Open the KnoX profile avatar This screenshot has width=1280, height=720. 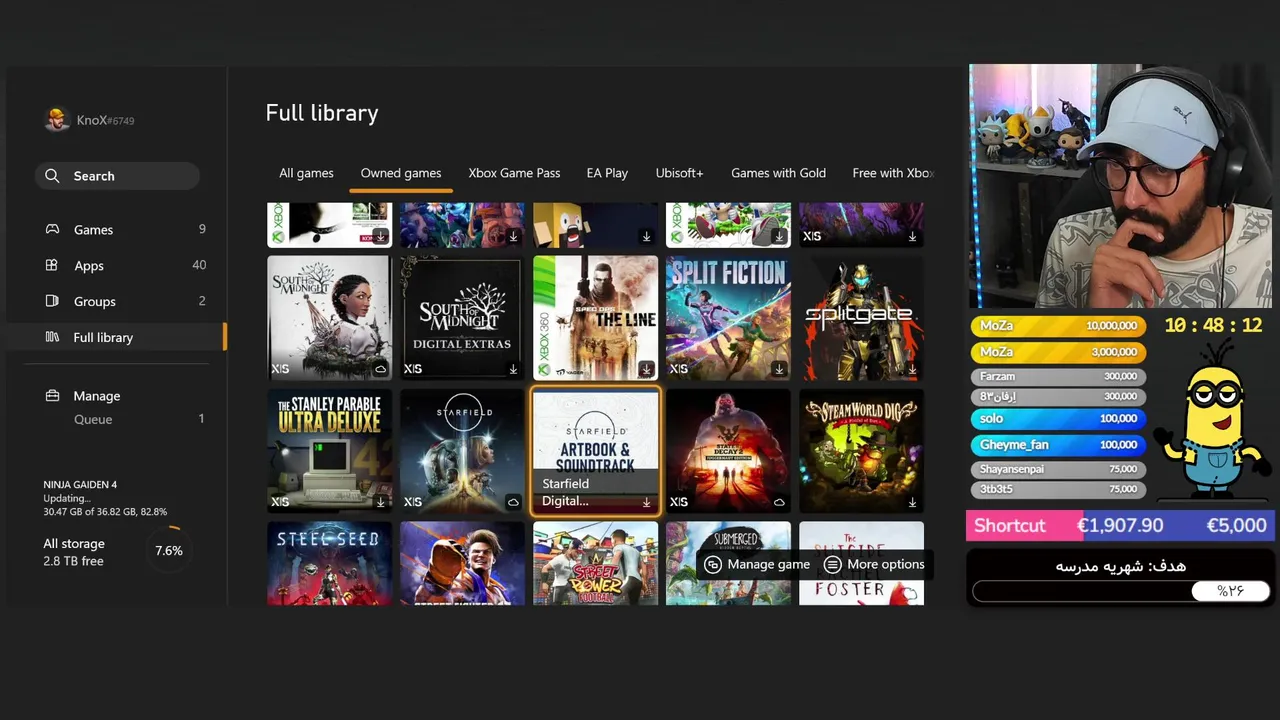(x=57, y=119)
